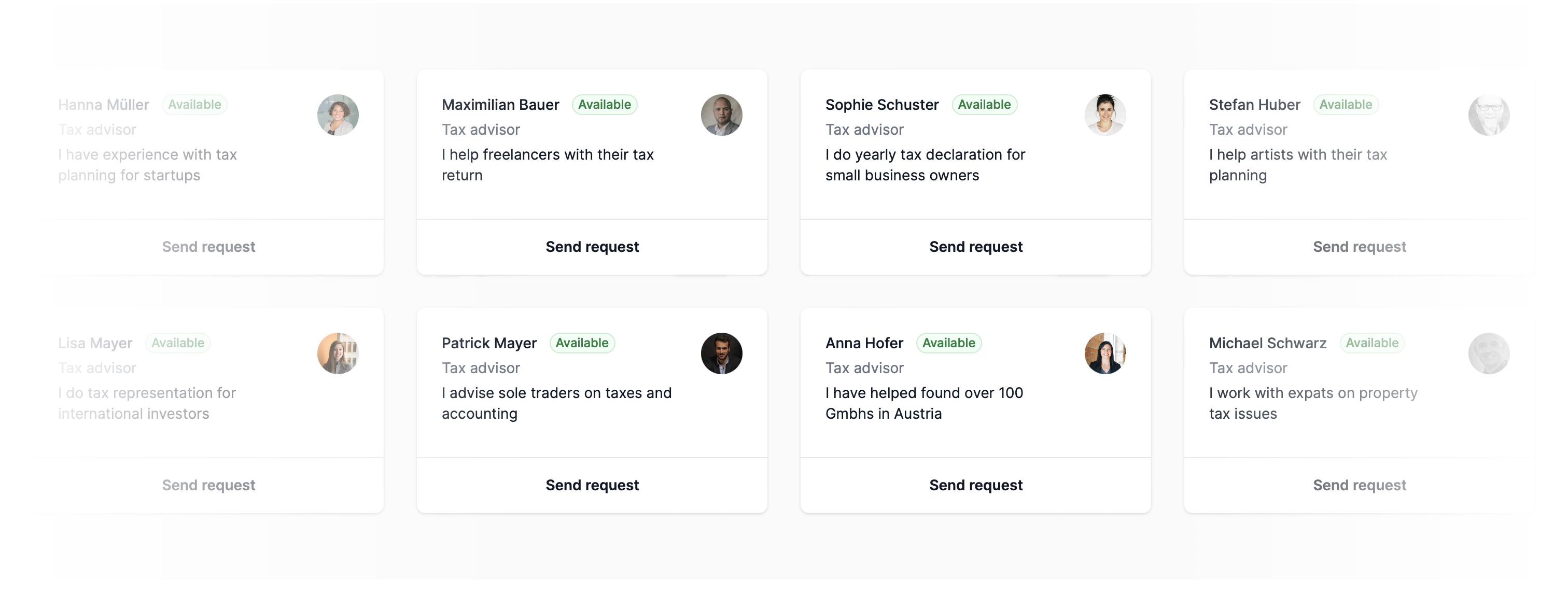Send request to Michael Schwarz
Viewport: 1568px width, 596px height.
pyautogui.click(x=1359, y=485)
